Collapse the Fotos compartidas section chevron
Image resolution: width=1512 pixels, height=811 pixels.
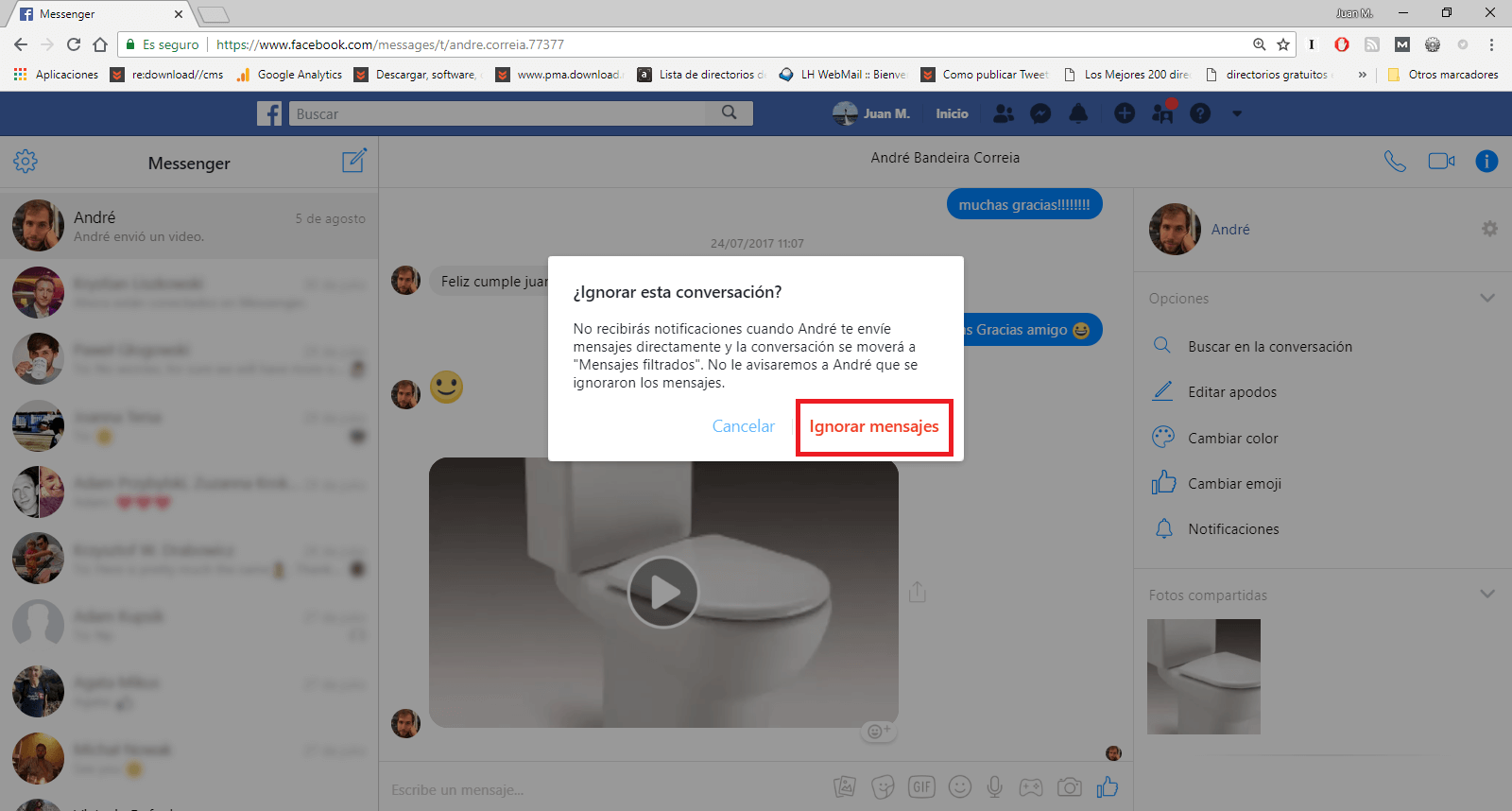1487,595
